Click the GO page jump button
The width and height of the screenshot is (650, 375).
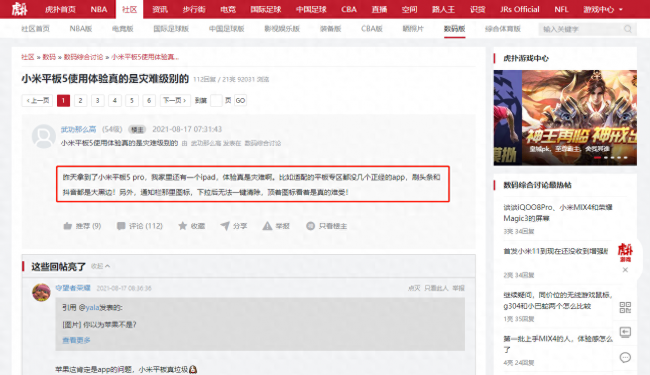pyautogui.click(x=240, y=100)
